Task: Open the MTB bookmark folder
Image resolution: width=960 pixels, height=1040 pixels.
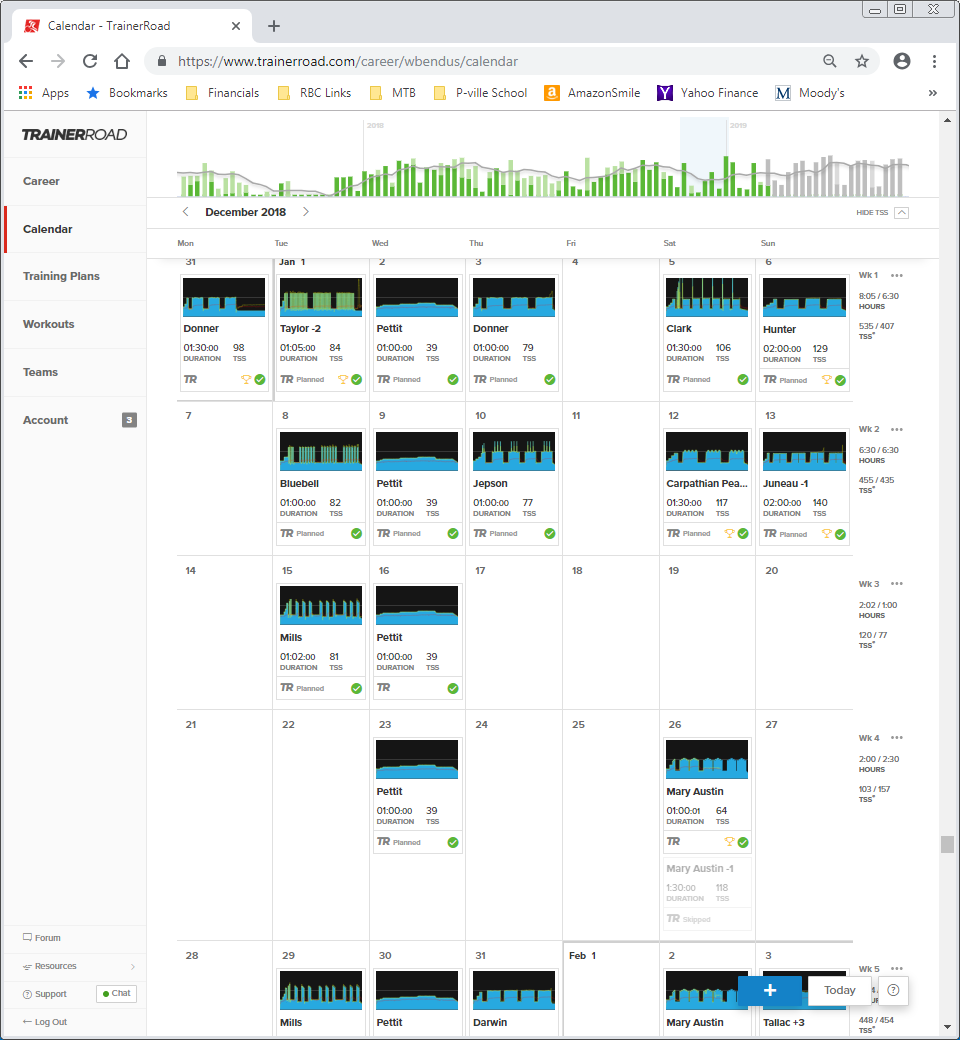Action: [392, 93]
